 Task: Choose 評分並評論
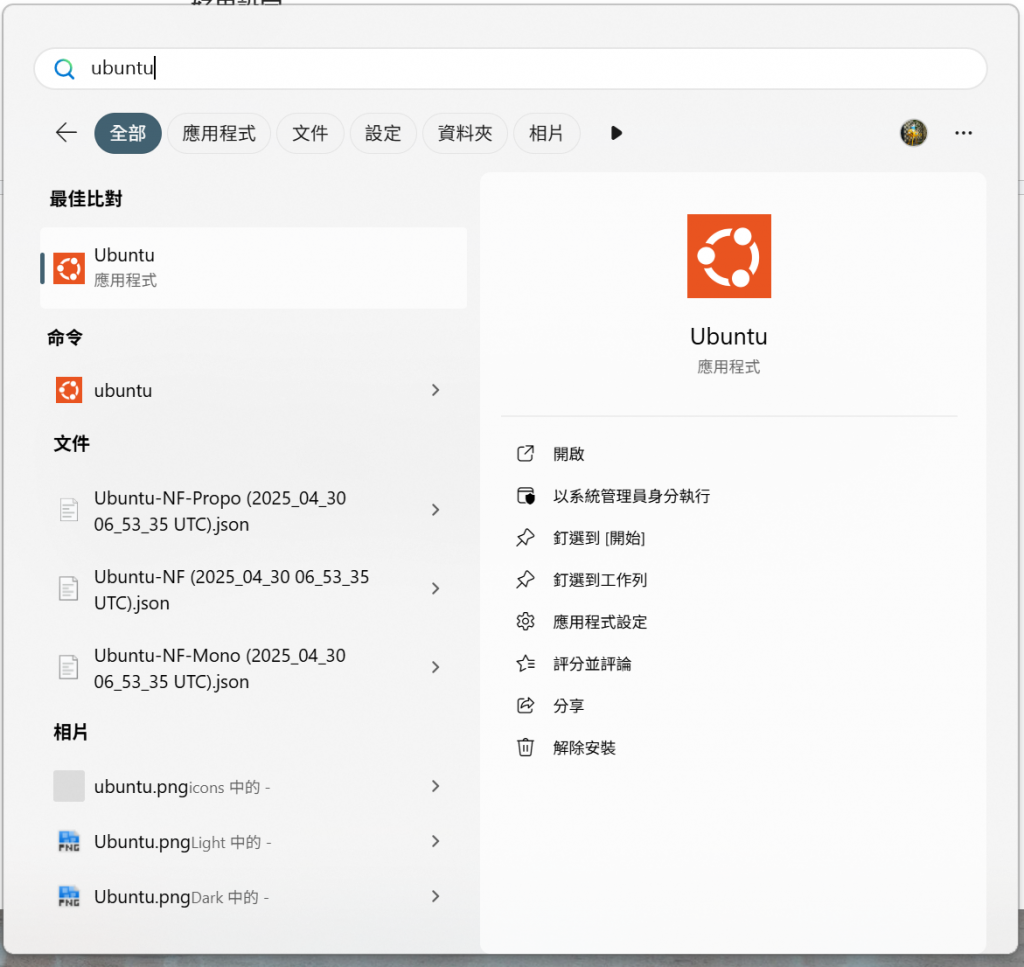(x=592, y=664)
